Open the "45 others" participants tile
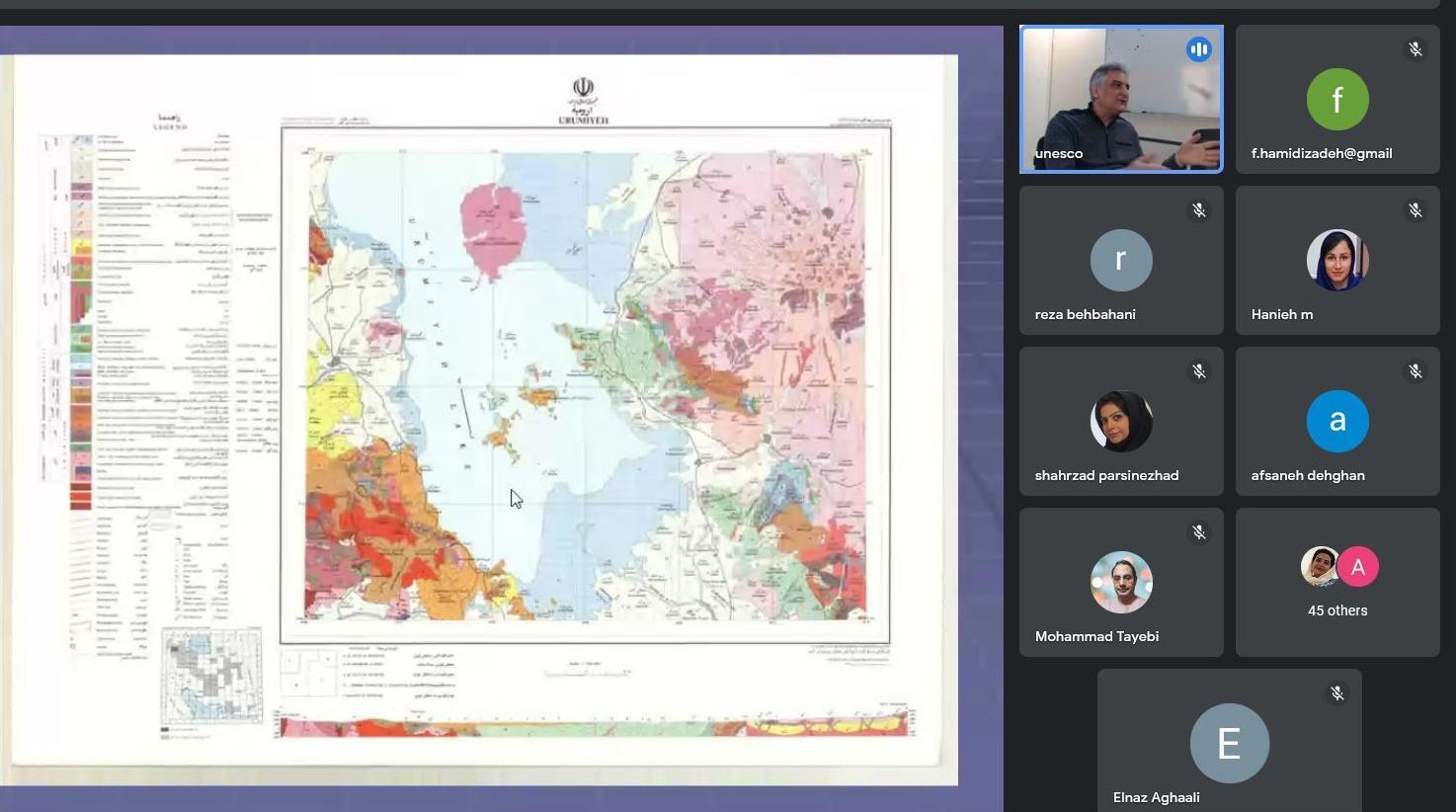This screenshot has height=812, width=1456. point(1336,582)
